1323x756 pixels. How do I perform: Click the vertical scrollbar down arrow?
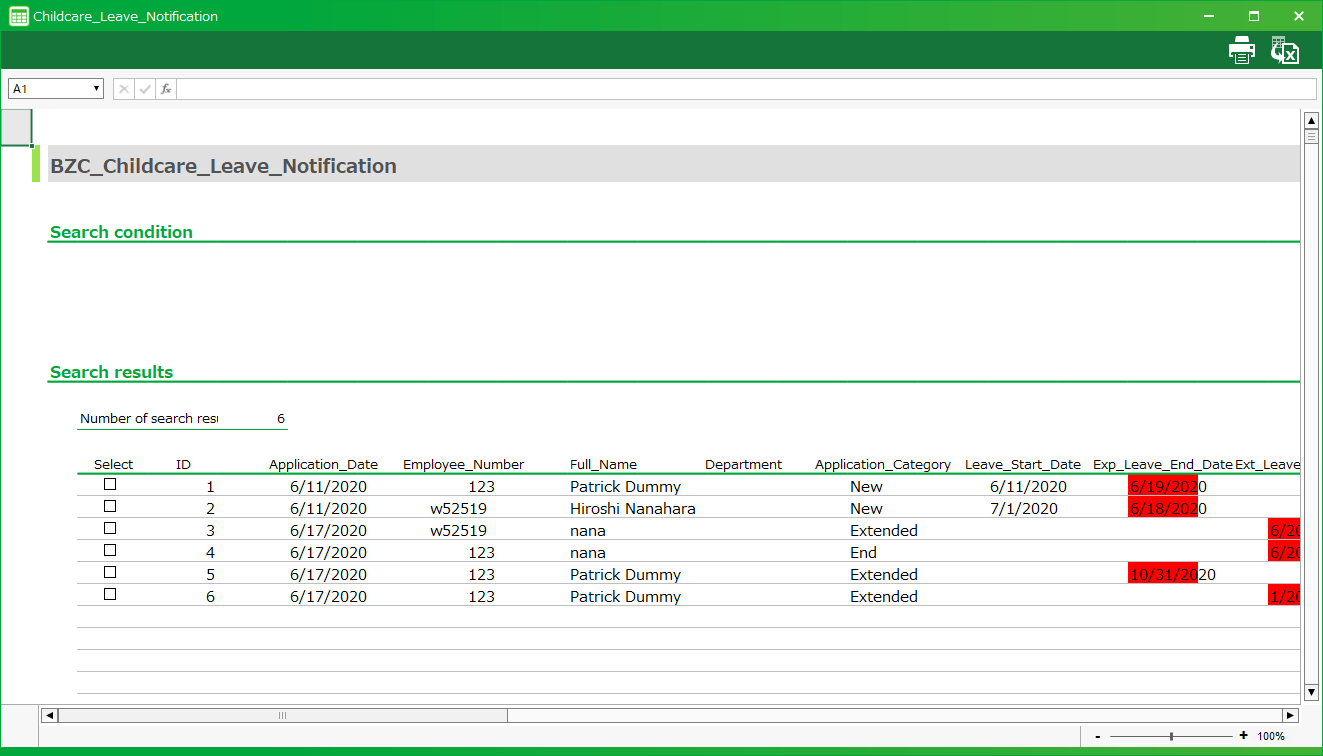click(x=1311, y=692)
